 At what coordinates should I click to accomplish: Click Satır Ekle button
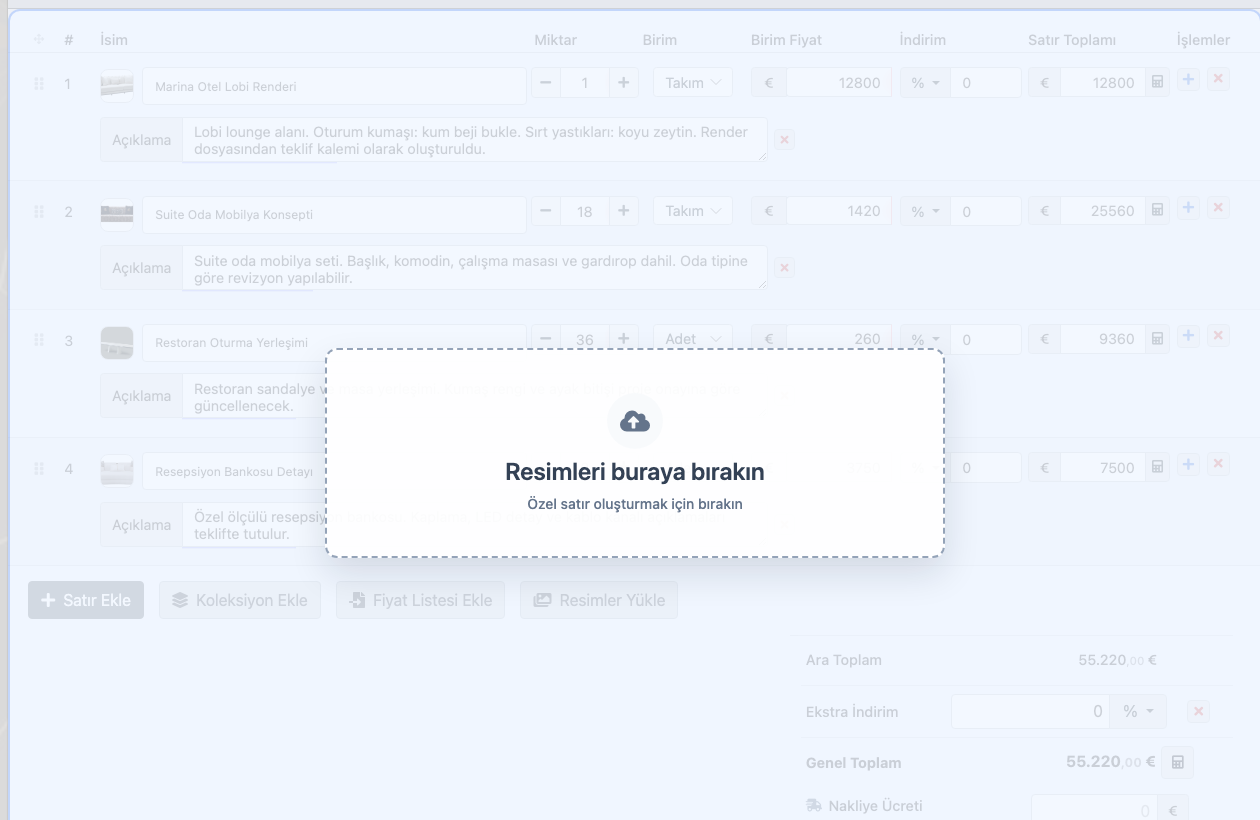(x=86, y=600)
